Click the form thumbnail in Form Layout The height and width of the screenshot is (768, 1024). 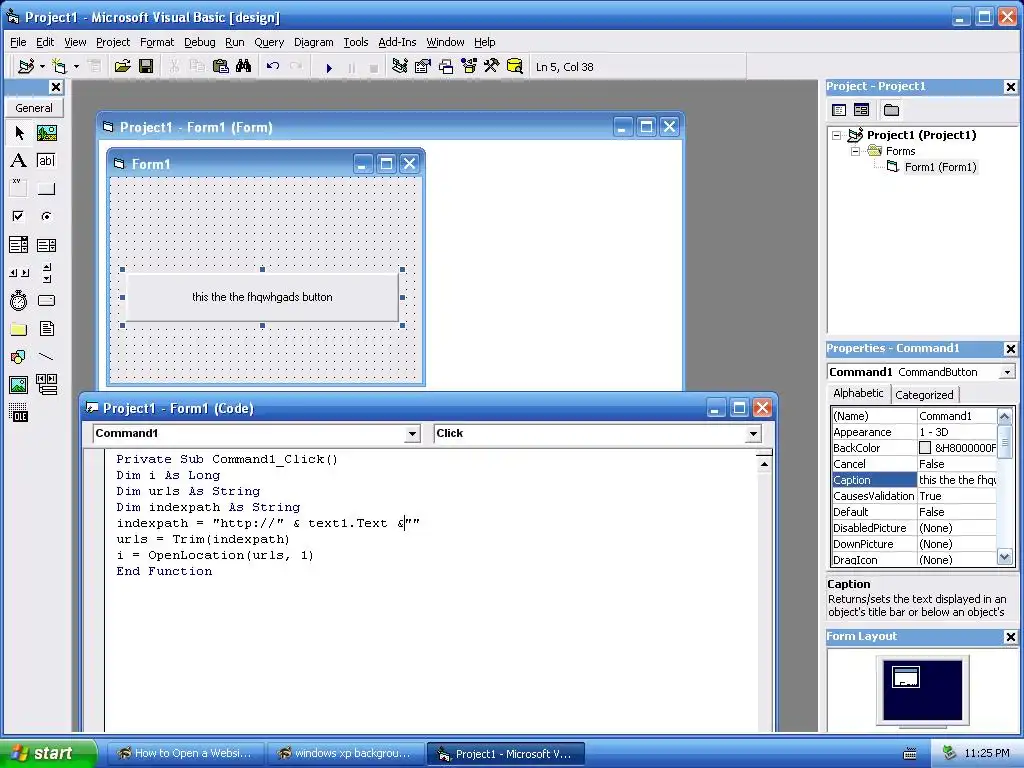906,677
